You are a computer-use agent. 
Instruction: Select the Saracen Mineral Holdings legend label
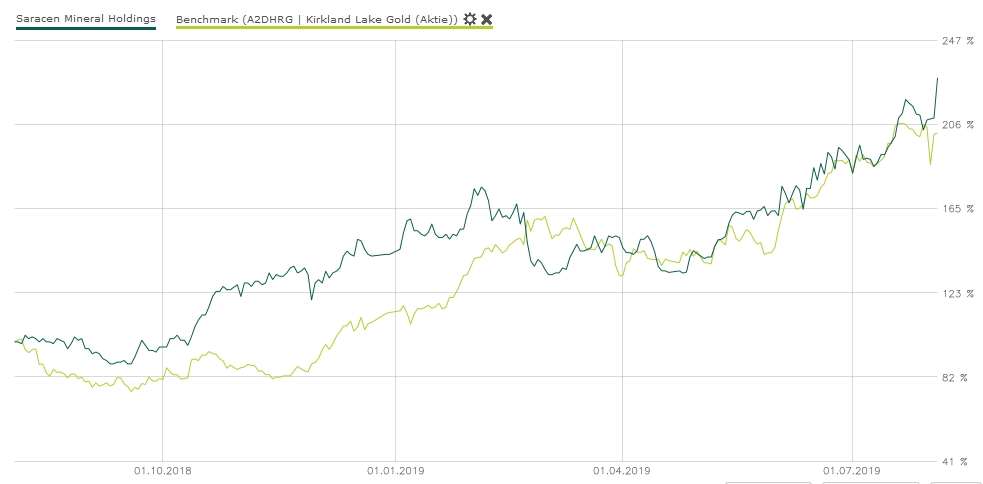(86, 19)
